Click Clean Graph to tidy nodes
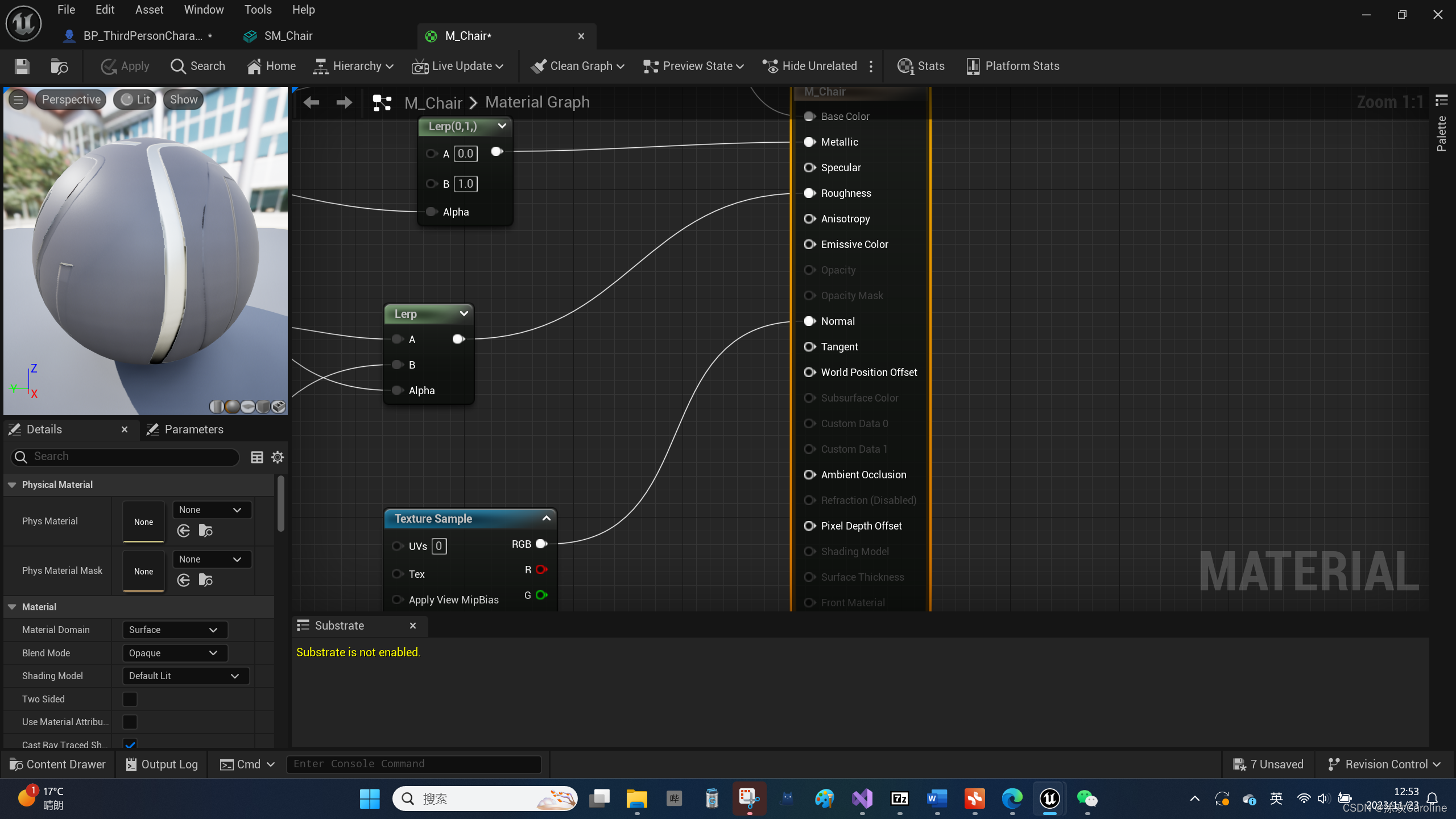Image resolution: width=1456 pixels, height=819 pixels. [581, 66]
